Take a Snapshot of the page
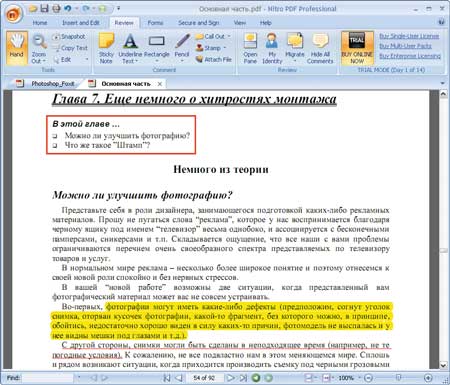Viewport: 450px width, 385px height. coord(69,36)
